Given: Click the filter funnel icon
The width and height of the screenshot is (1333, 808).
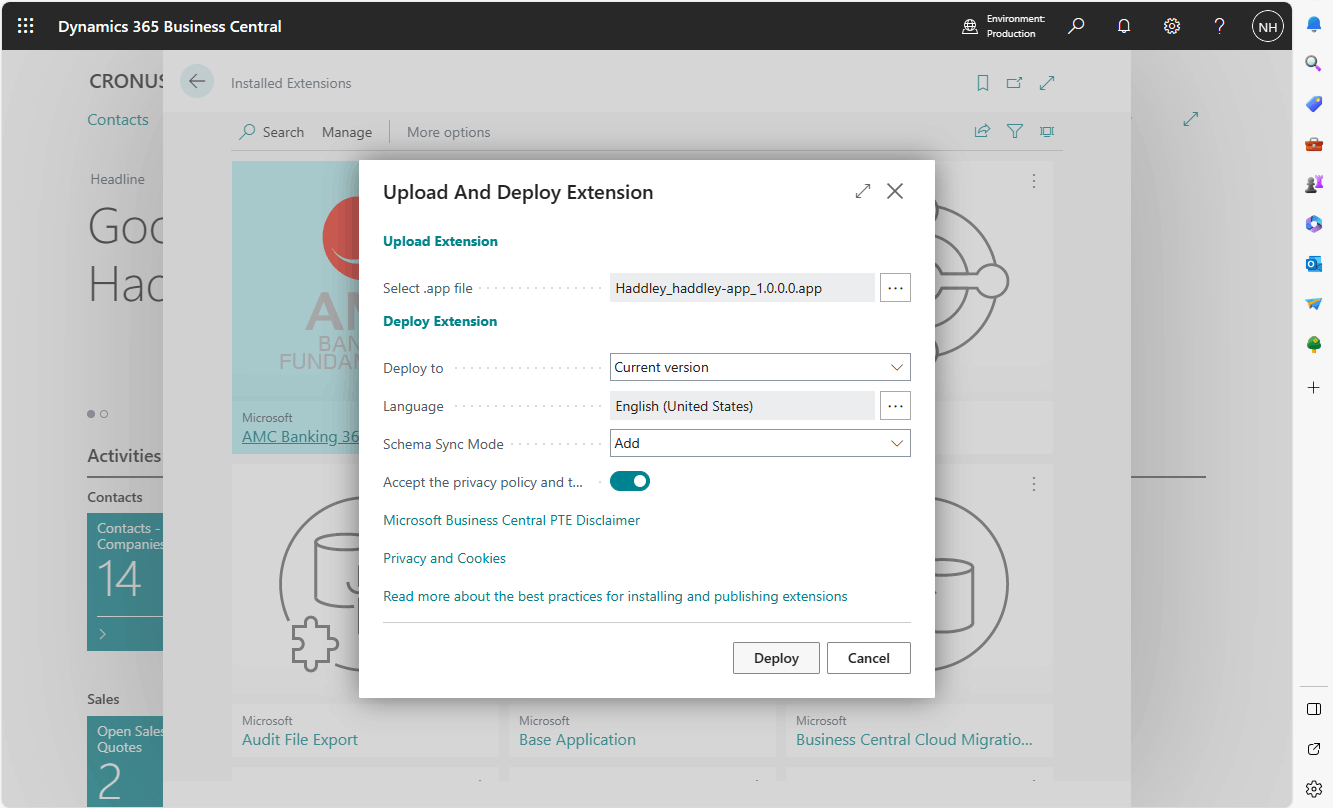Looking at the screenshot, I should point(1015,131).
